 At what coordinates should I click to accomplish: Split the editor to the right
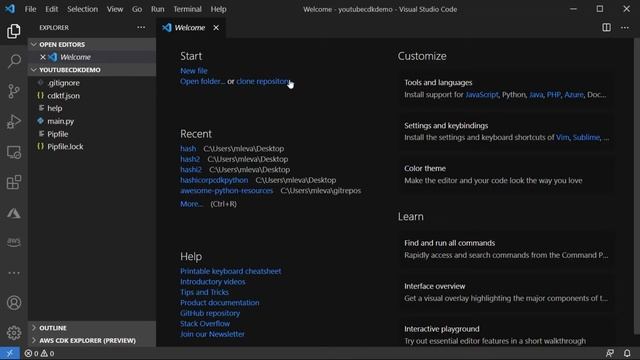(x=607, y=27)
